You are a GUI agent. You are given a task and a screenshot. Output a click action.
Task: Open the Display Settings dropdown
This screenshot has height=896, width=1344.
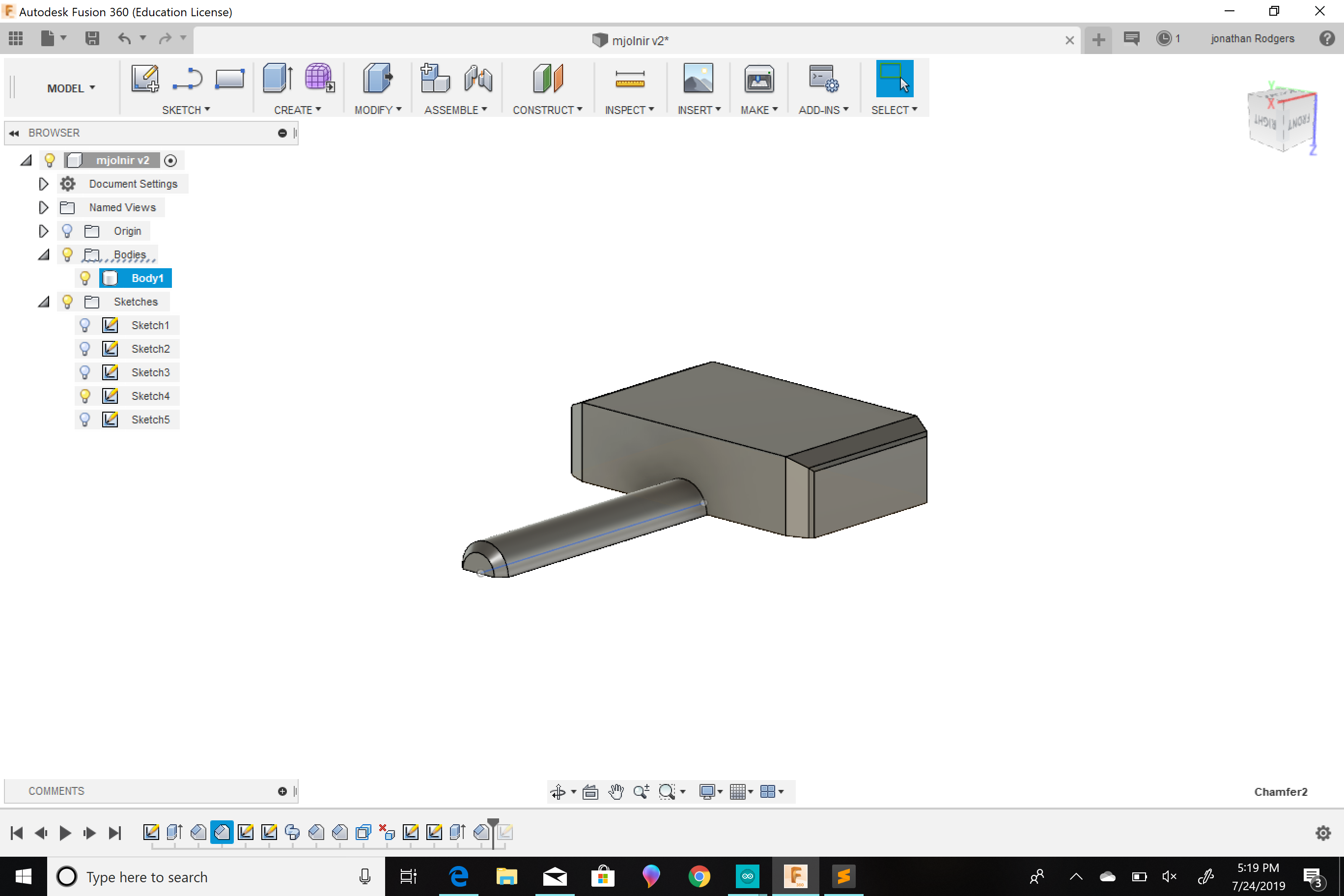pyautogui.click(x=711, y=791)
